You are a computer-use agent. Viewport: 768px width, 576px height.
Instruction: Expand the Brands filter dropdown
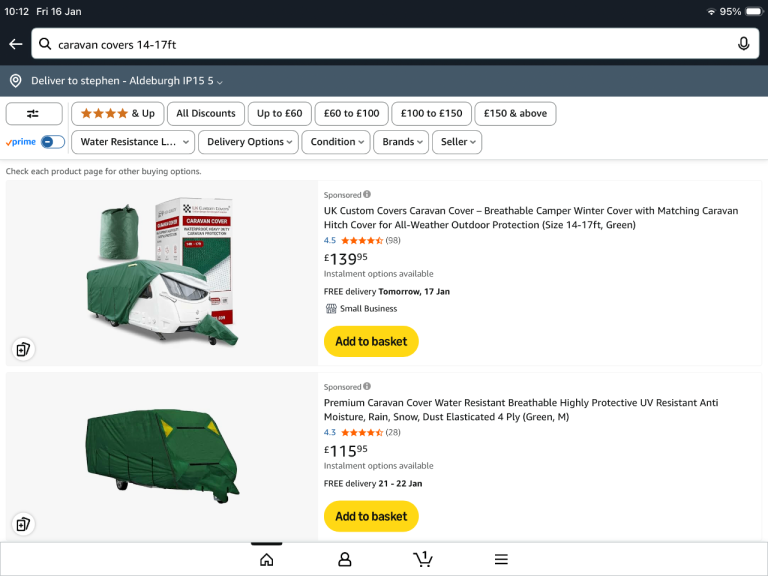click(402, 142)
